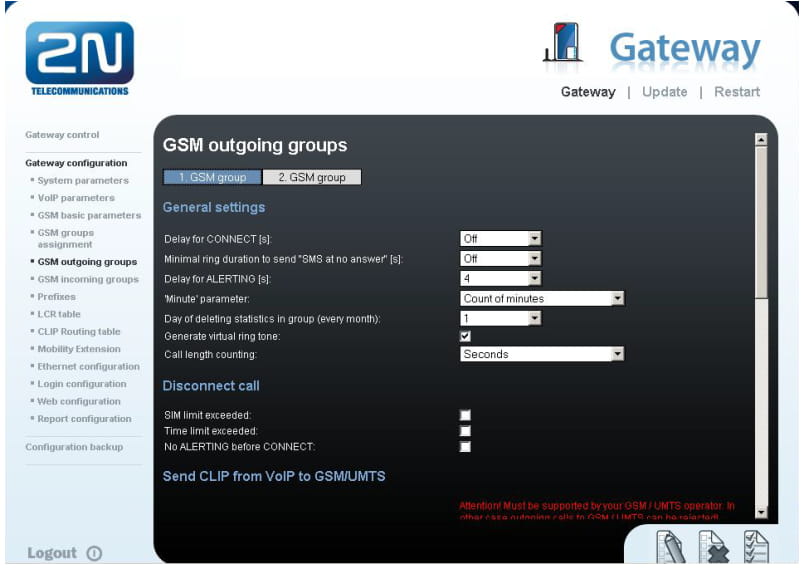801x568 pixels.
Task: Expand the 'Minute' parameter dropdown
Action: tap(542, 298)
